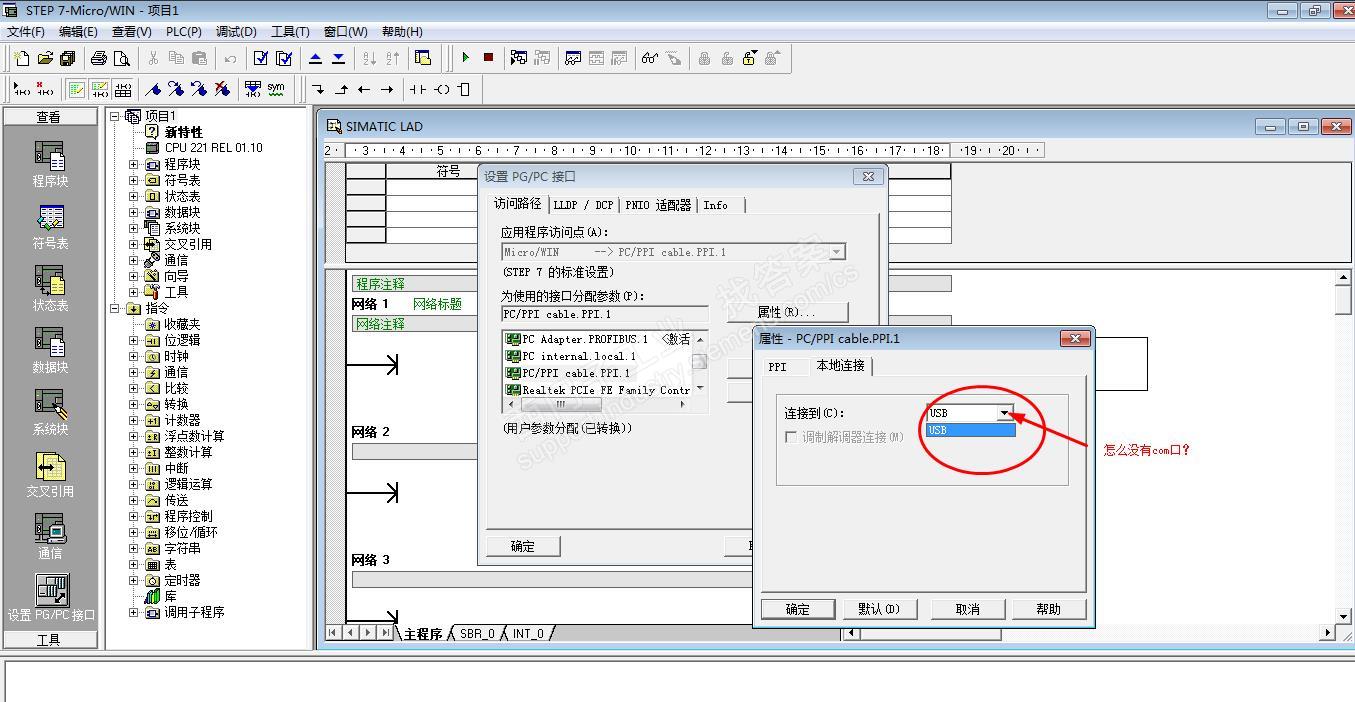Screen dimensions: 1355x702
Task: Open 设置 PG/PC 接口 in the navigation bar
Action: [x=51, y=598]
